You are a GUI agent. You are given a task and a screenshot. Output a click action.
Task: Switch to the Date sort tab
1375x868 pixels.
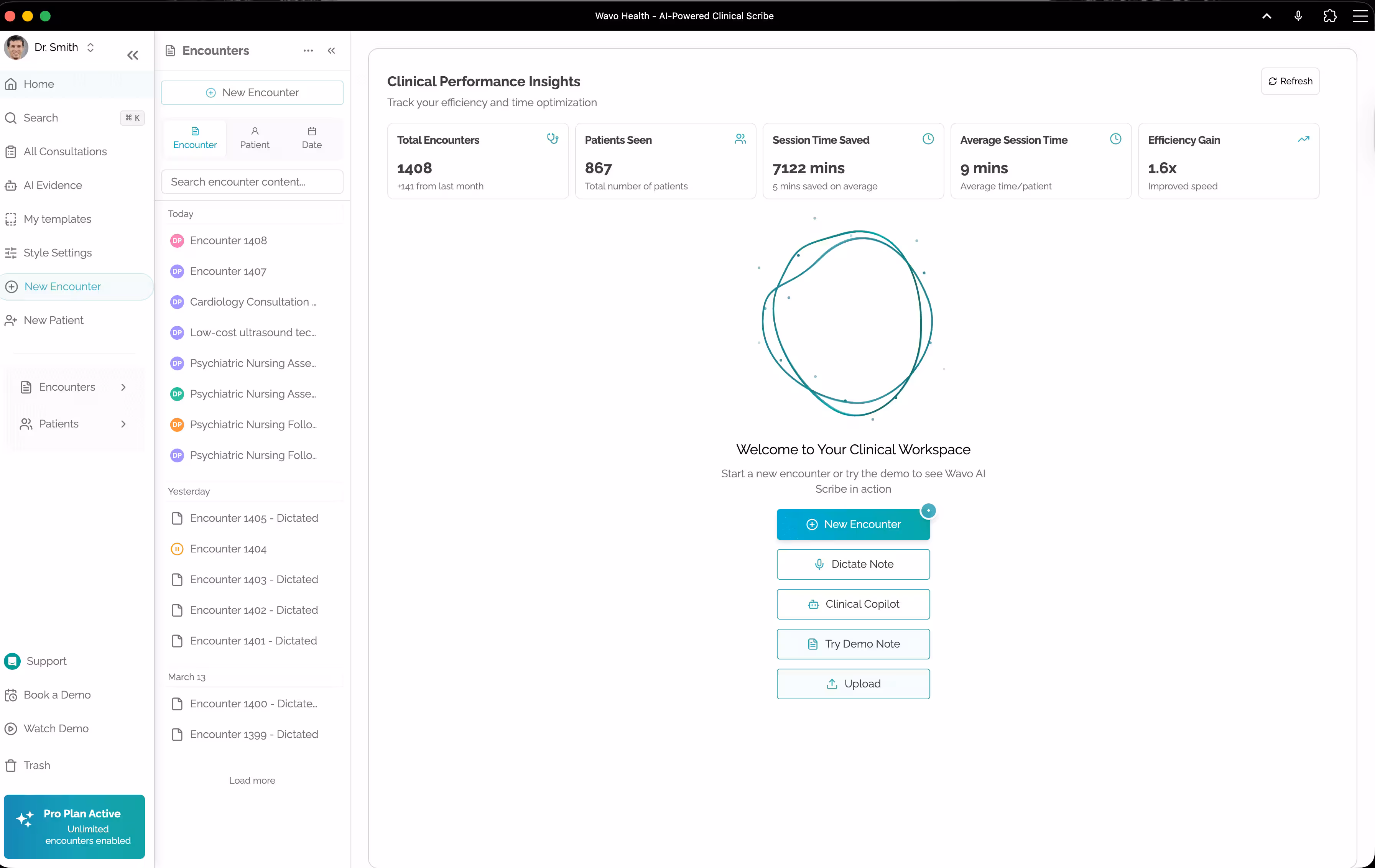point(312,138)
